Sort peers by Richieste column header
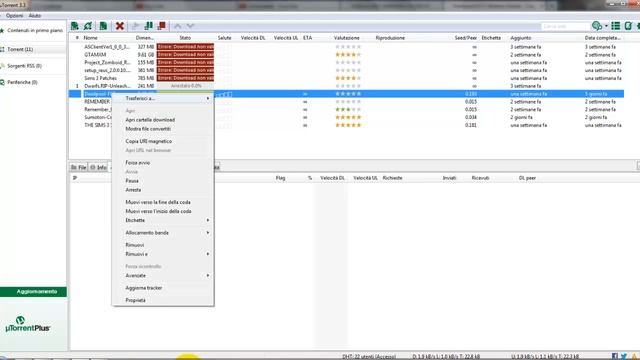 [x=392, y=178]
